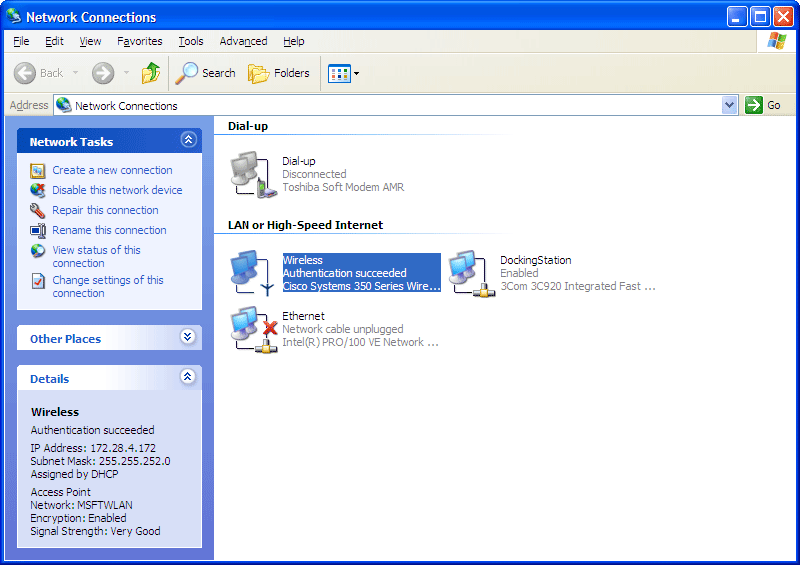Expand the Address bar dropdown
The height and width of the screenshot is (565, 800).
click(x=729, y=105)
